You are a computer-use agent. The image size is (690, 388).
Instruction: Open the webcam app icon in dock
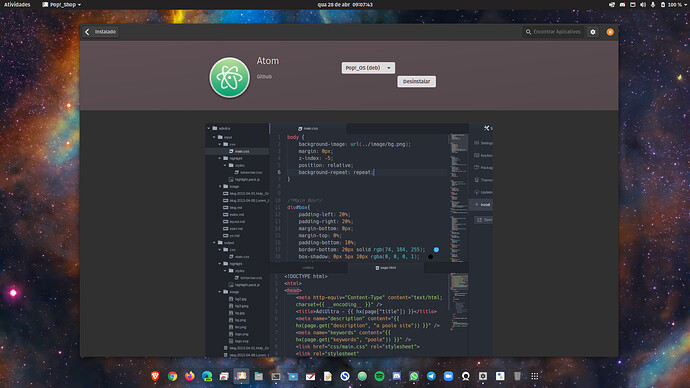coord(466,376)
